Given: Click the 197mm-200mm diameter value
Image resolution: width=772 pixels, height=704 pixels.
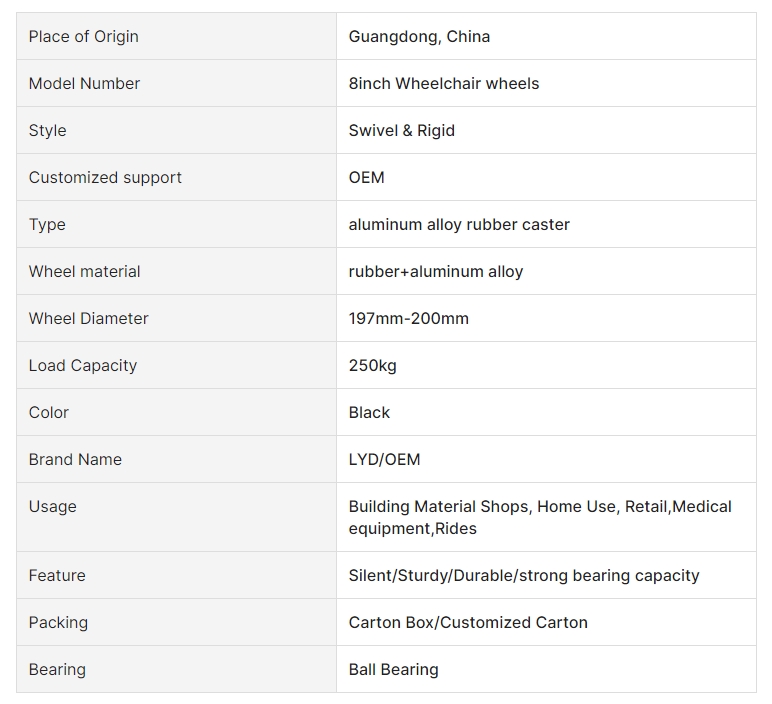Looking at the screenshot, I should tap(409, 319).
